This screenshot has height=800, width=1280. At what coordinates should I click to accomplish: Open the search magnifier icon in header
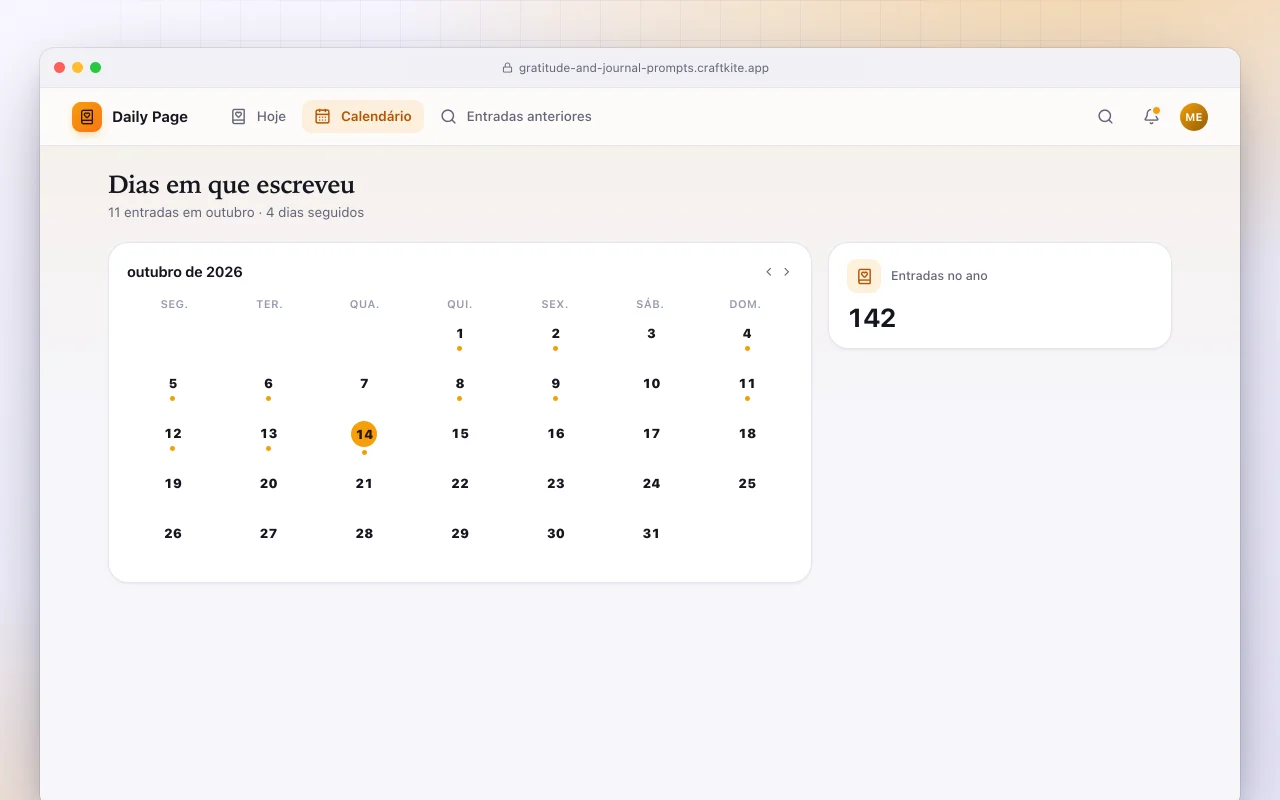[x=1105, y=117]
